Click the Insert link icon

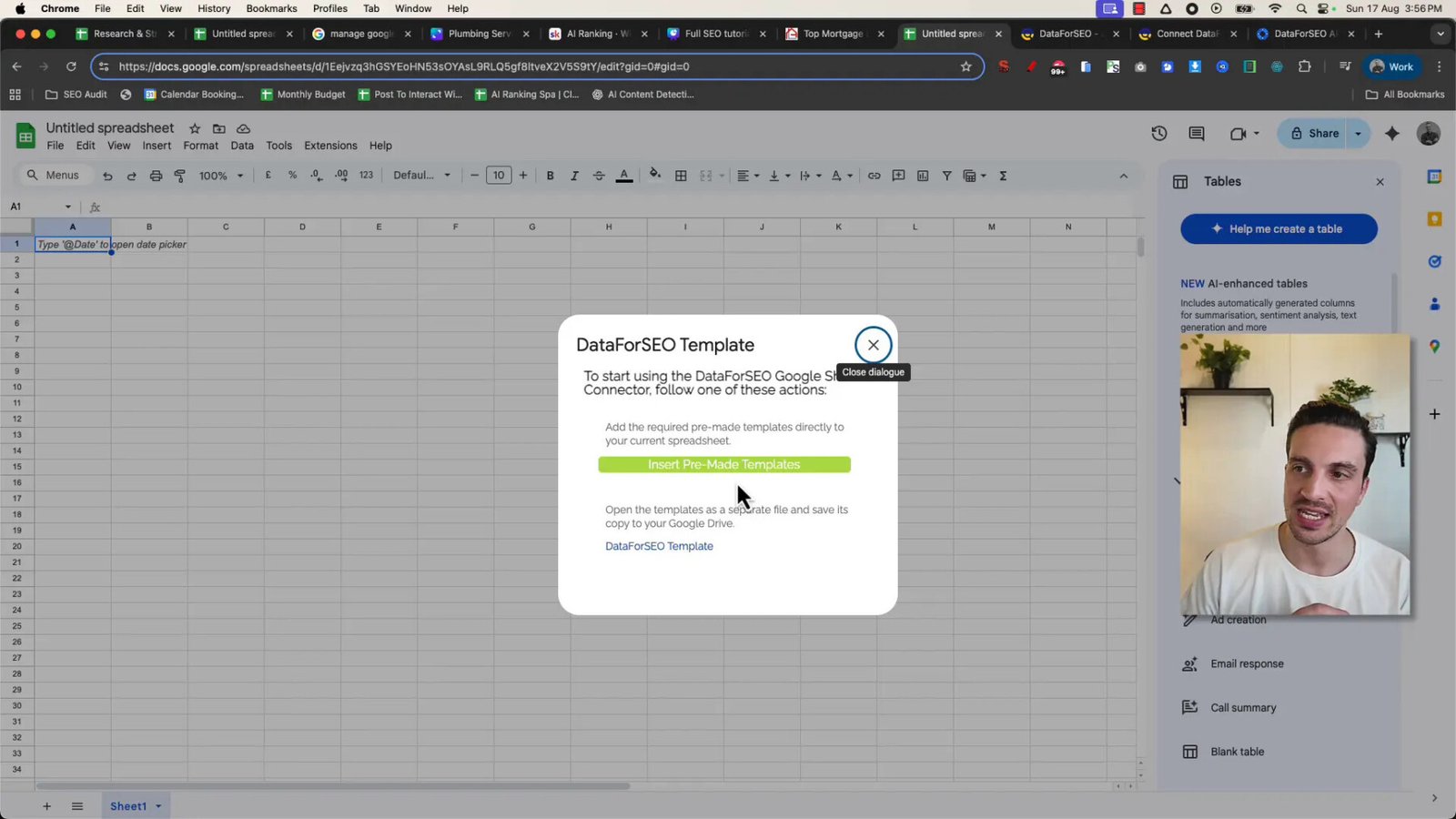coord(874,176)
